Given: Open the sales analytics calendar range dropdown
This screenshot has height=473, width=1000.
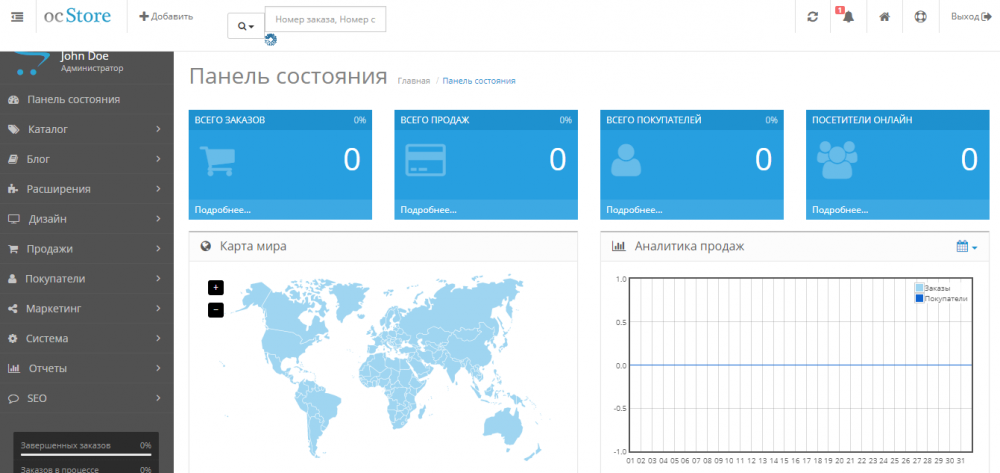Looking at the screenshot, I should click(966, 246).
